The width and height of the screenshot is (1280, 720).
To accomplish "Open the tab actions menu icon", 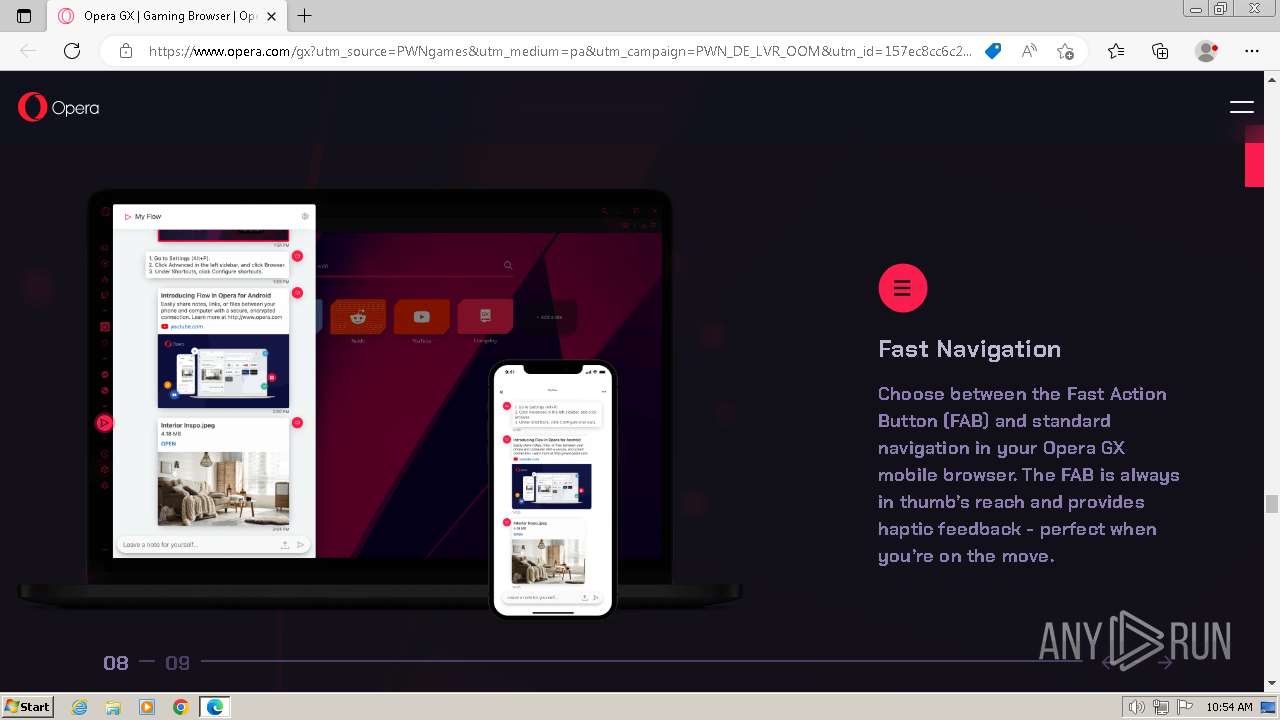I will coord(24,16).
